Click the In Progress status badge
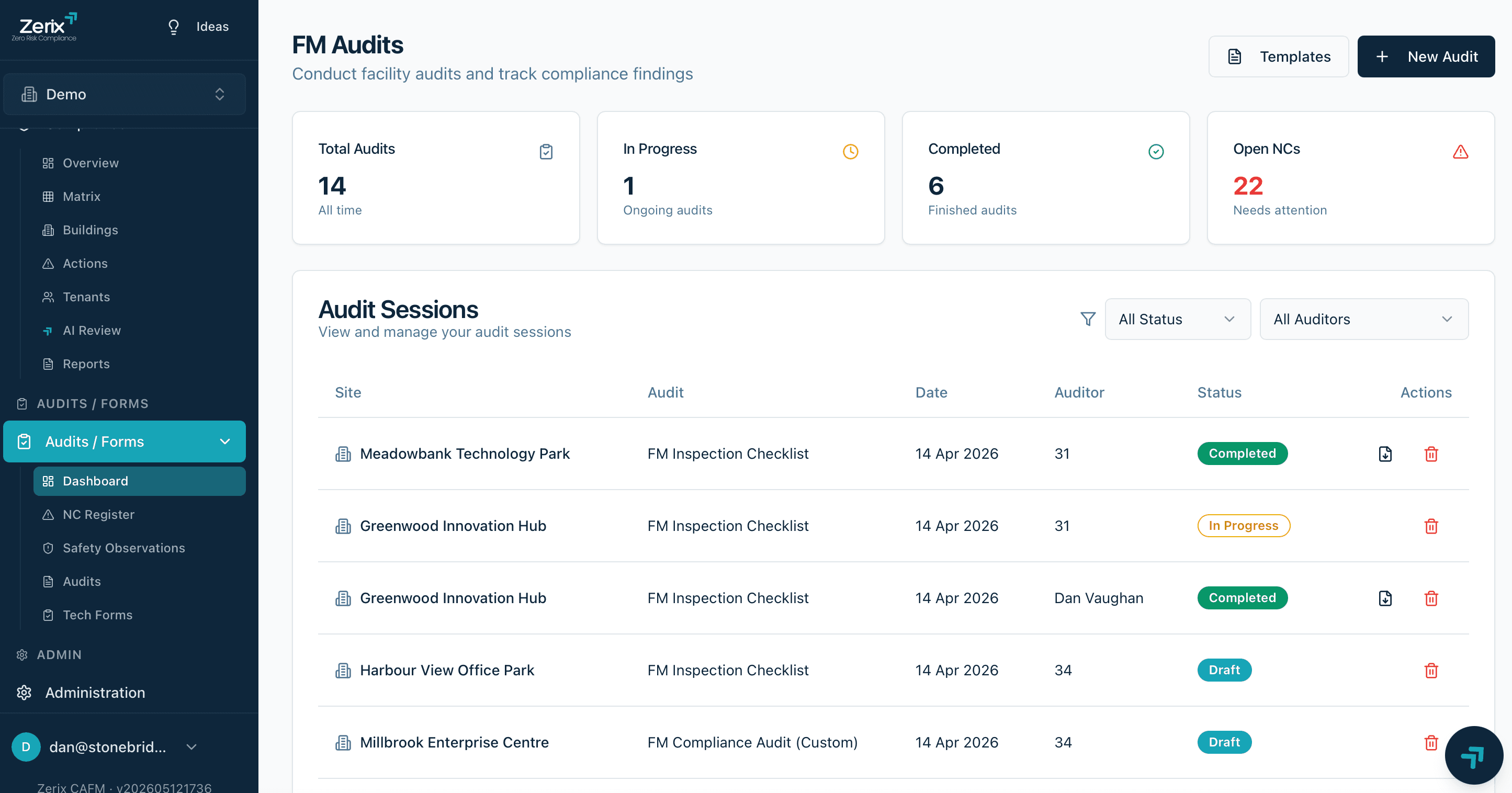 tap(1243, 526)
